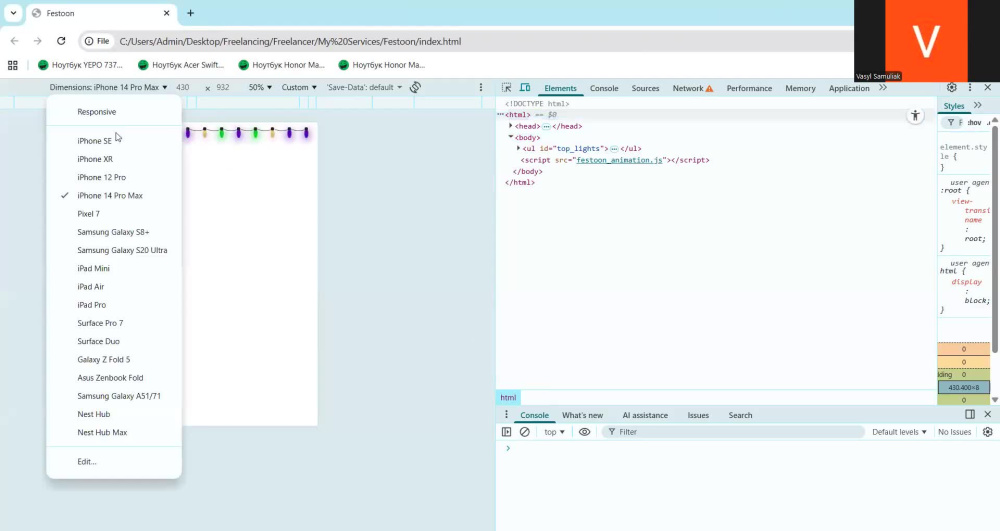Open the Application tab
Viewport: 1000px width, 531px height.
(x=849, y=89)
